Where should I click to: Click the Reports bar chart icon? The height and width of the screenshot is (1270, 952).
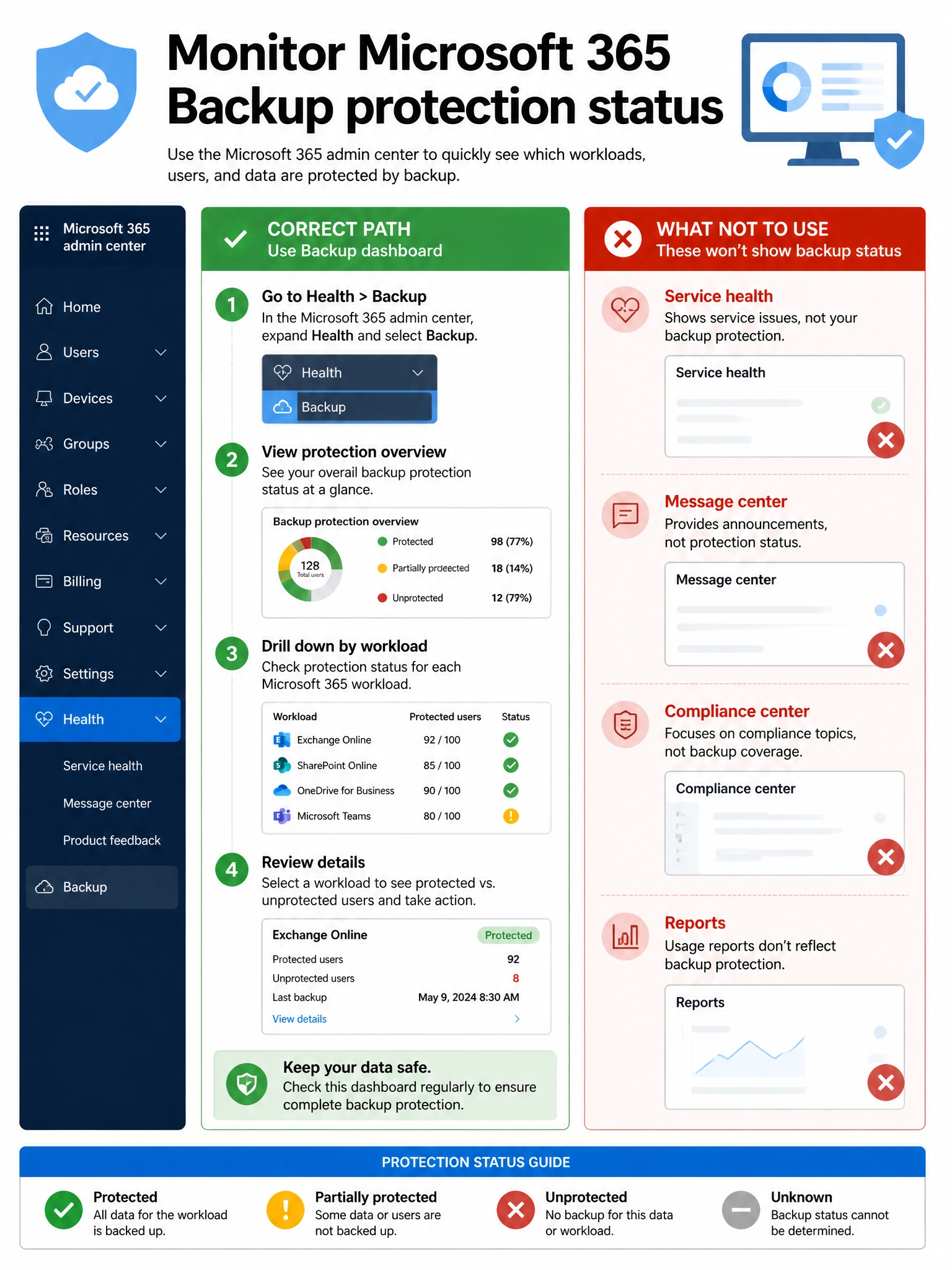[625, 936]
